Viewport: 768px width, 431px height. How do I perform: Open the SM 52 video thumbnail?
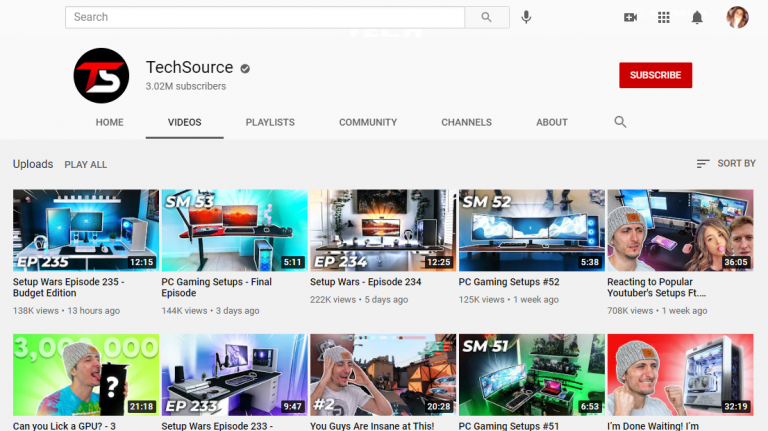[532, 230]
